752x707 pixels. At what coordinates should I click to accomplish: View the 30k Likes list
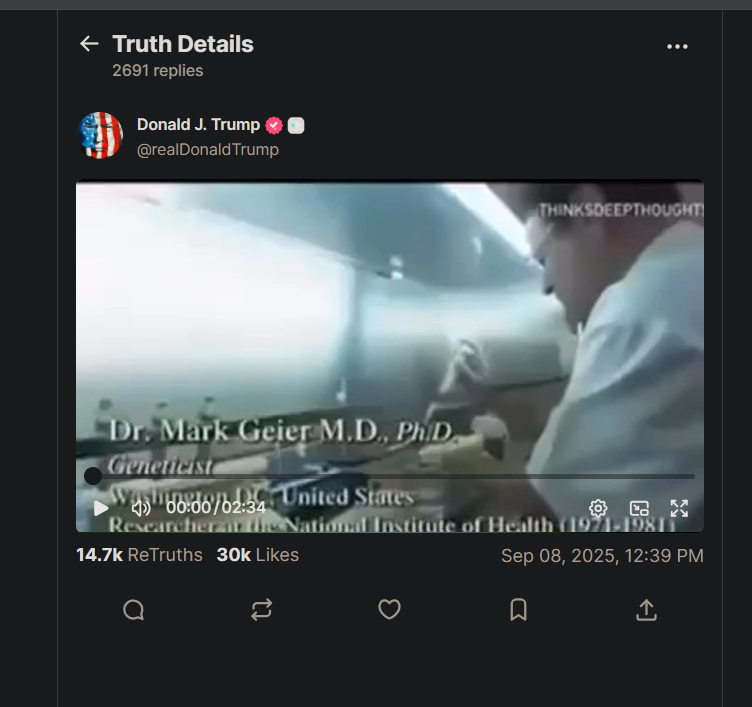[x=258, y=555]
